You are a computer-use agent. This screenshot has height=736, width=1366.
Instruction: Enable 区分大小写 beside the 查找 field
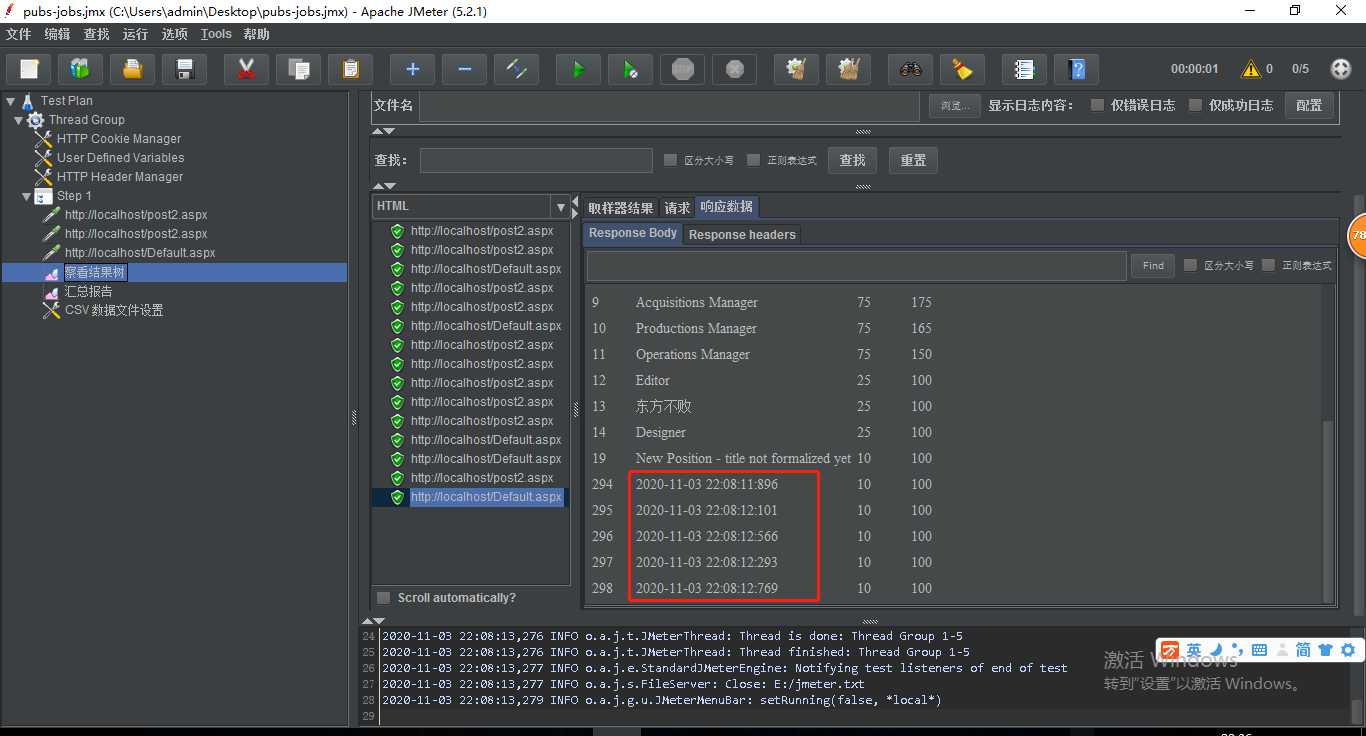click(x=671, y=160)
